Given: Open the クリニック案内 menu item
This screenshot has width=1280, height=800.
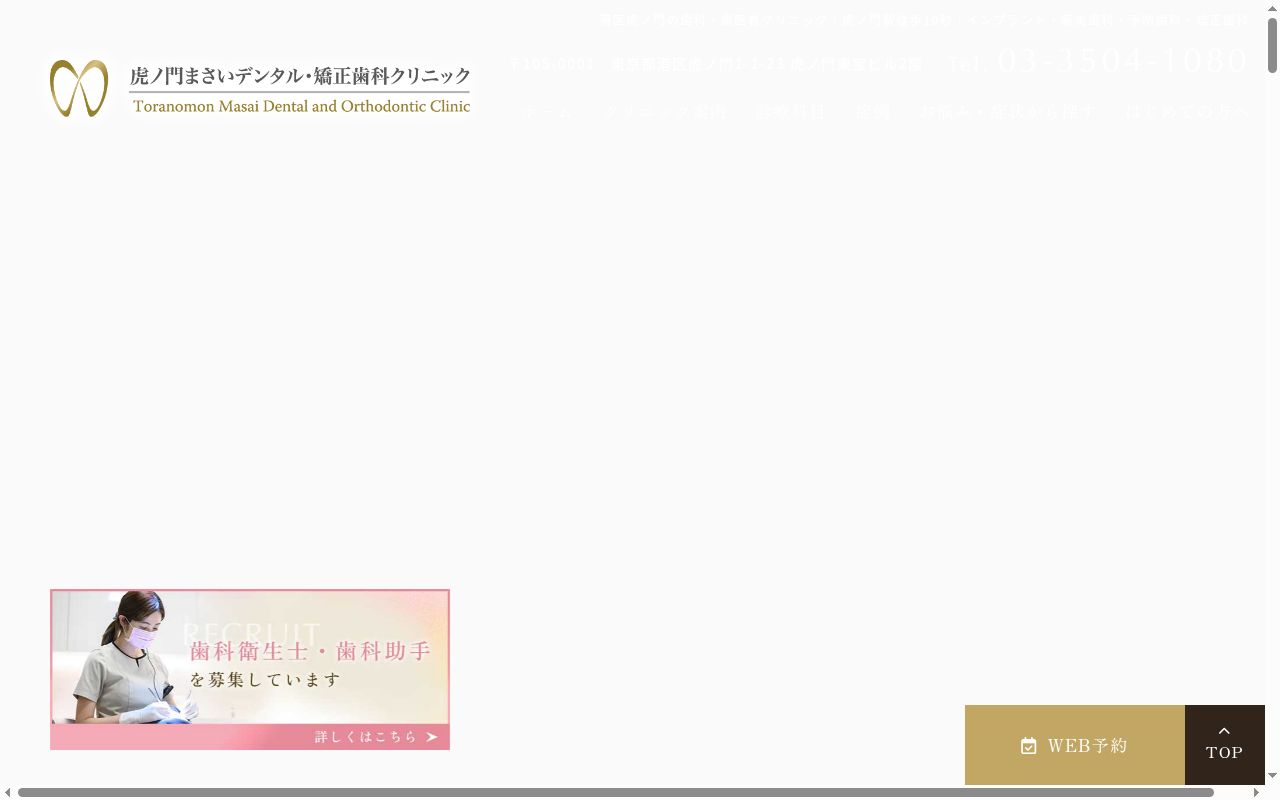Looking at the screenshot, I should [665, 112].
